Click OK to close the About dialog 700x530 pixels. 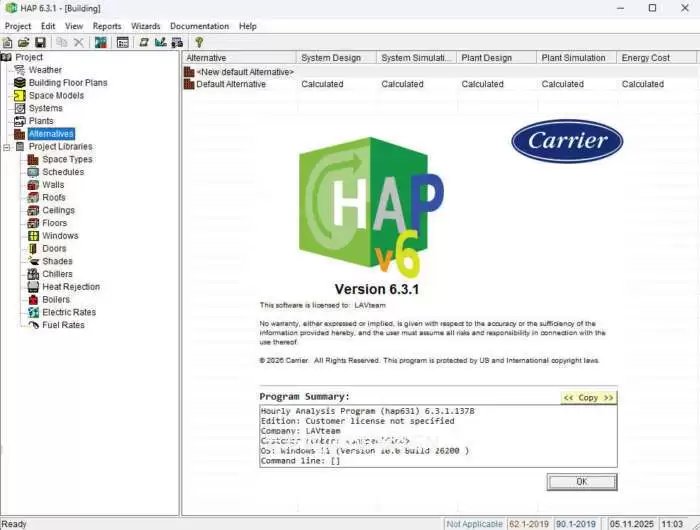582,482
